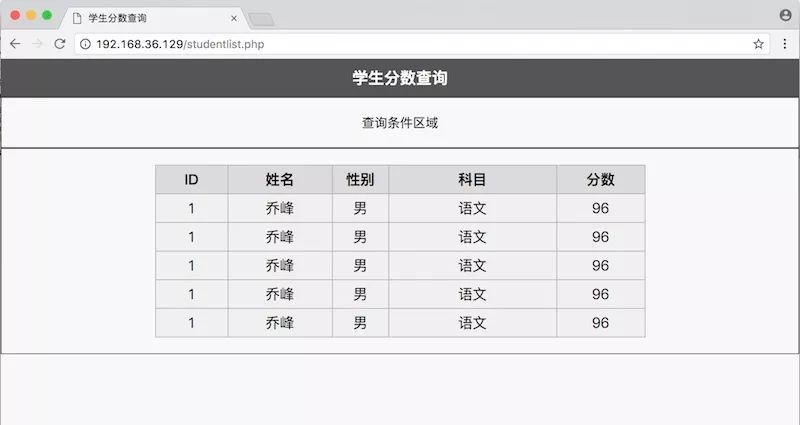The width and height of the screenshot is (800, 425).
Task: Click the 分数 column header
Action: pos(601,180)
